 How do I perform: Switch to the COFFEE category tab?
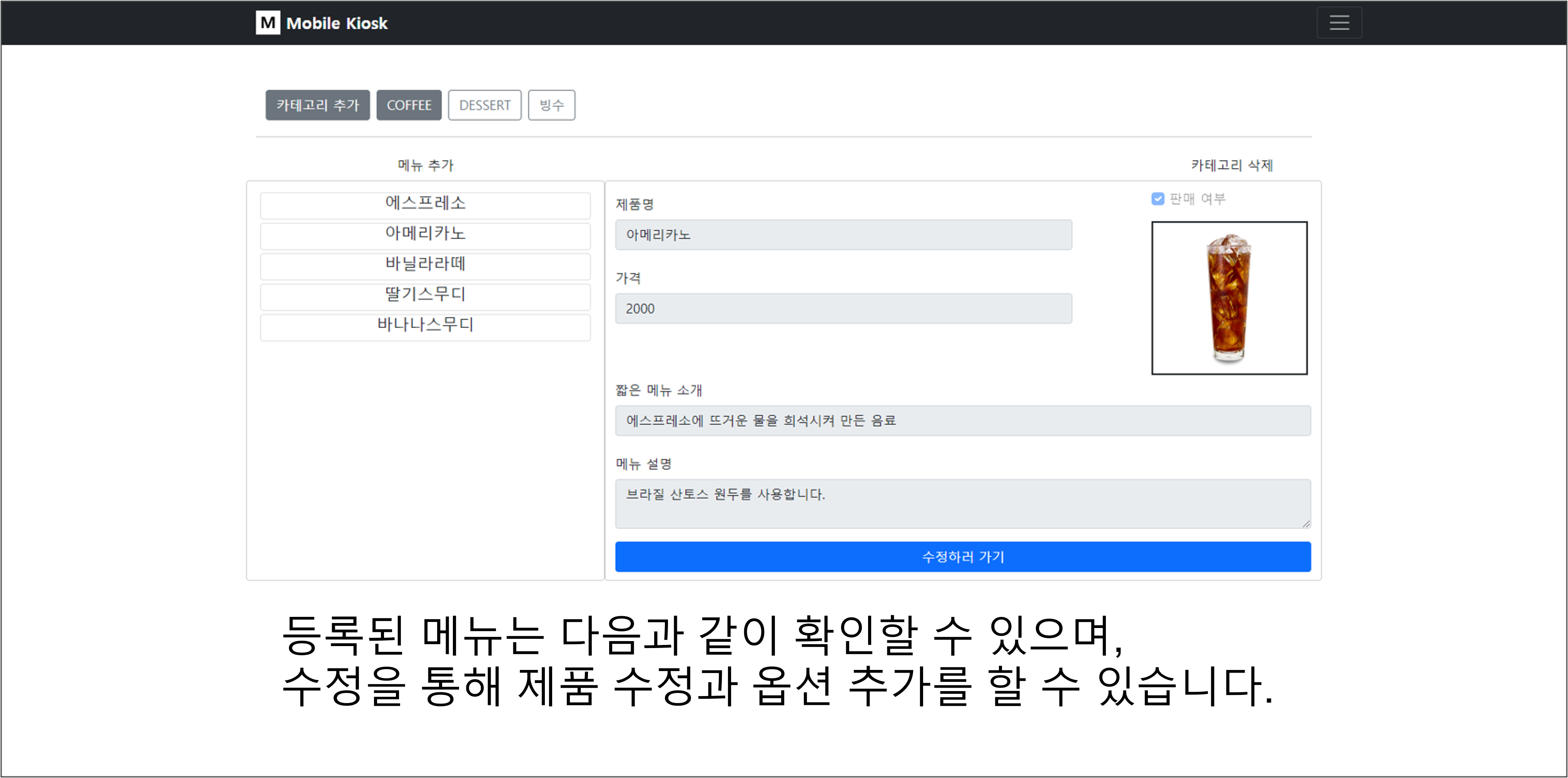pos(409,105)
